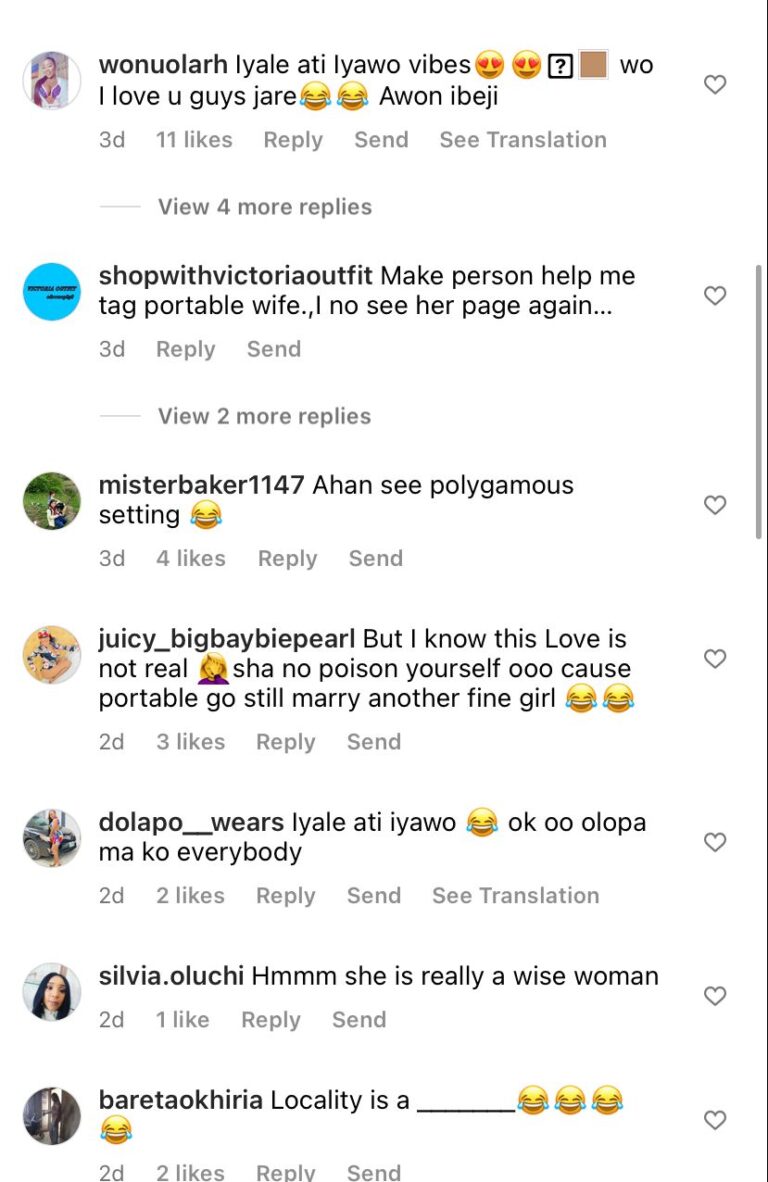View the 11 likes on wonuolarh's comment
Screen dimensions: 768x1182
click(194, 140)
